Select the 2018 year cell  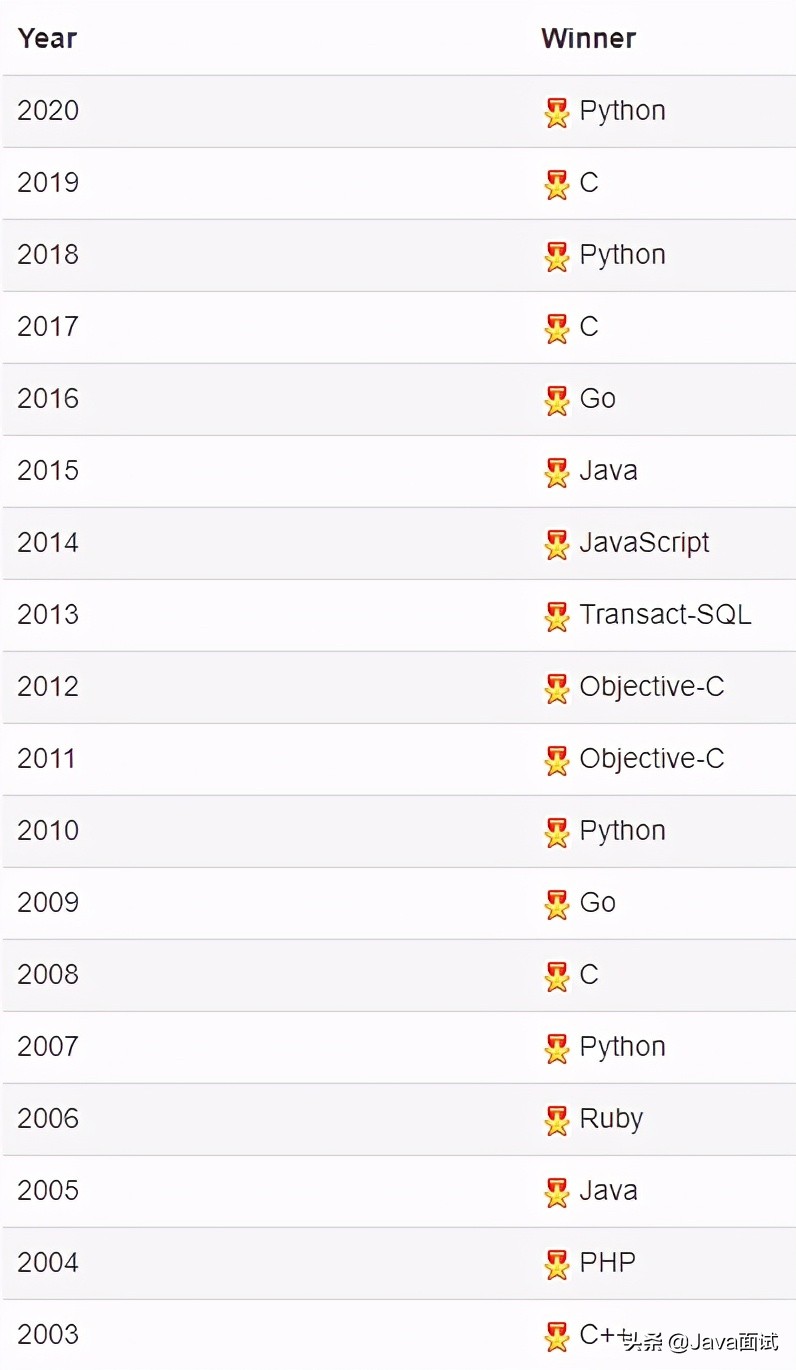48,254
